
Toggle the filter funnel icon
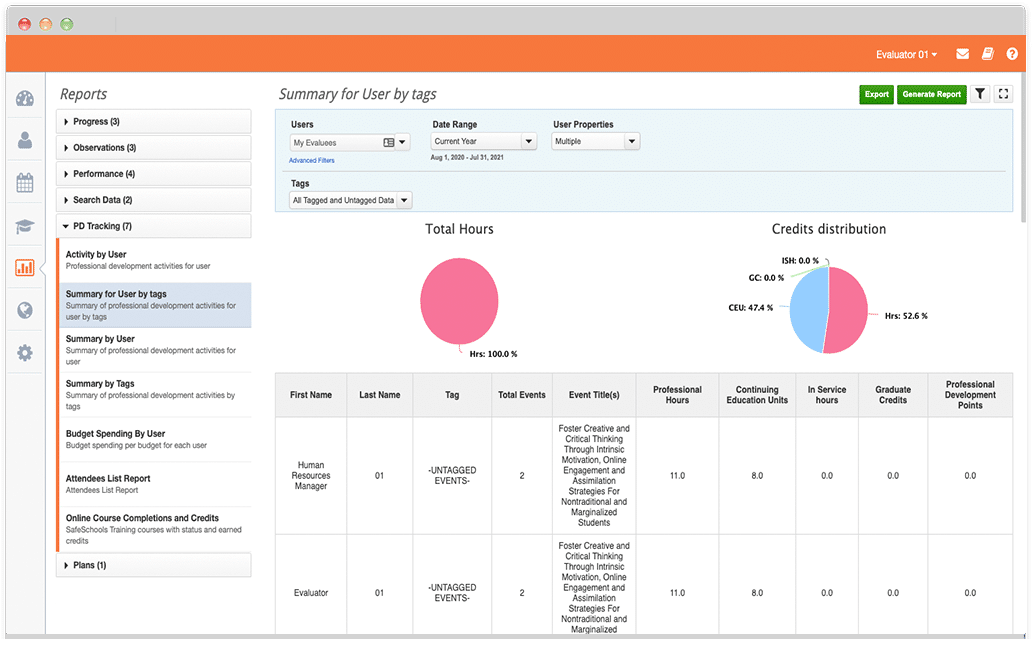tap(980, 94)
